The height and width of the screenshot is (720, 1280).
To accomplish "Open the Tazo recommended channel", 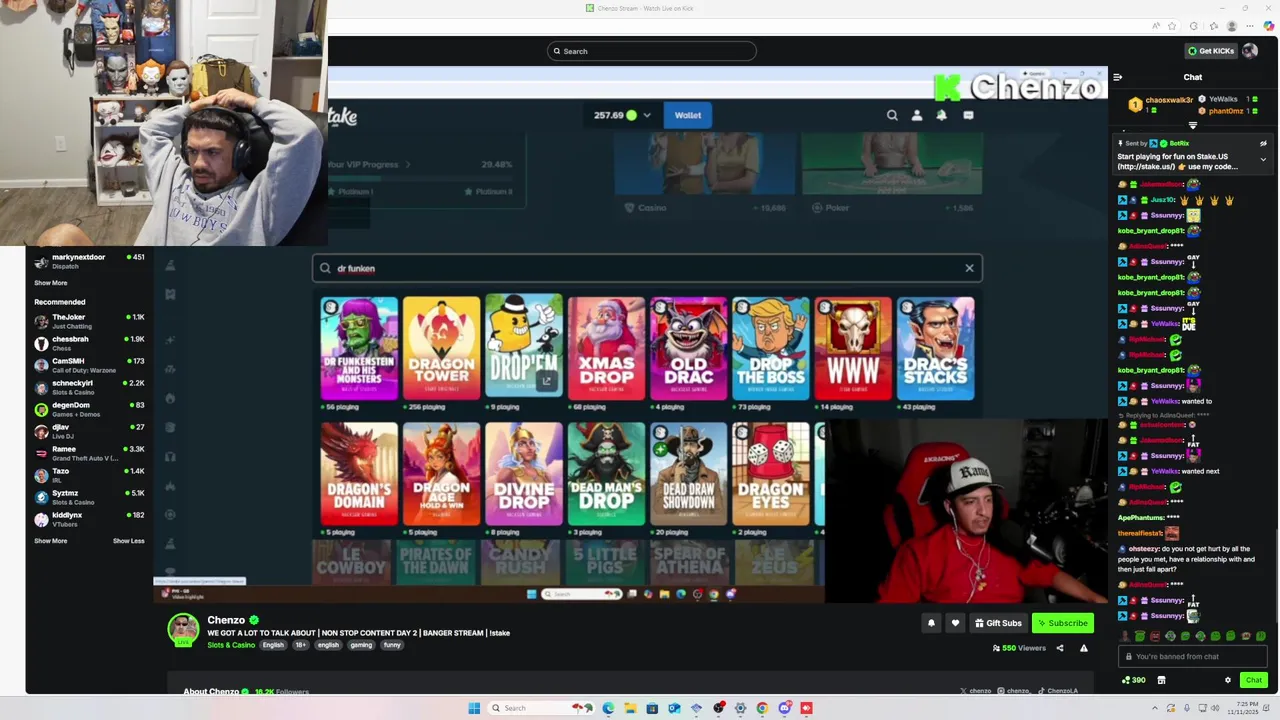I will [x=89, y=475].
